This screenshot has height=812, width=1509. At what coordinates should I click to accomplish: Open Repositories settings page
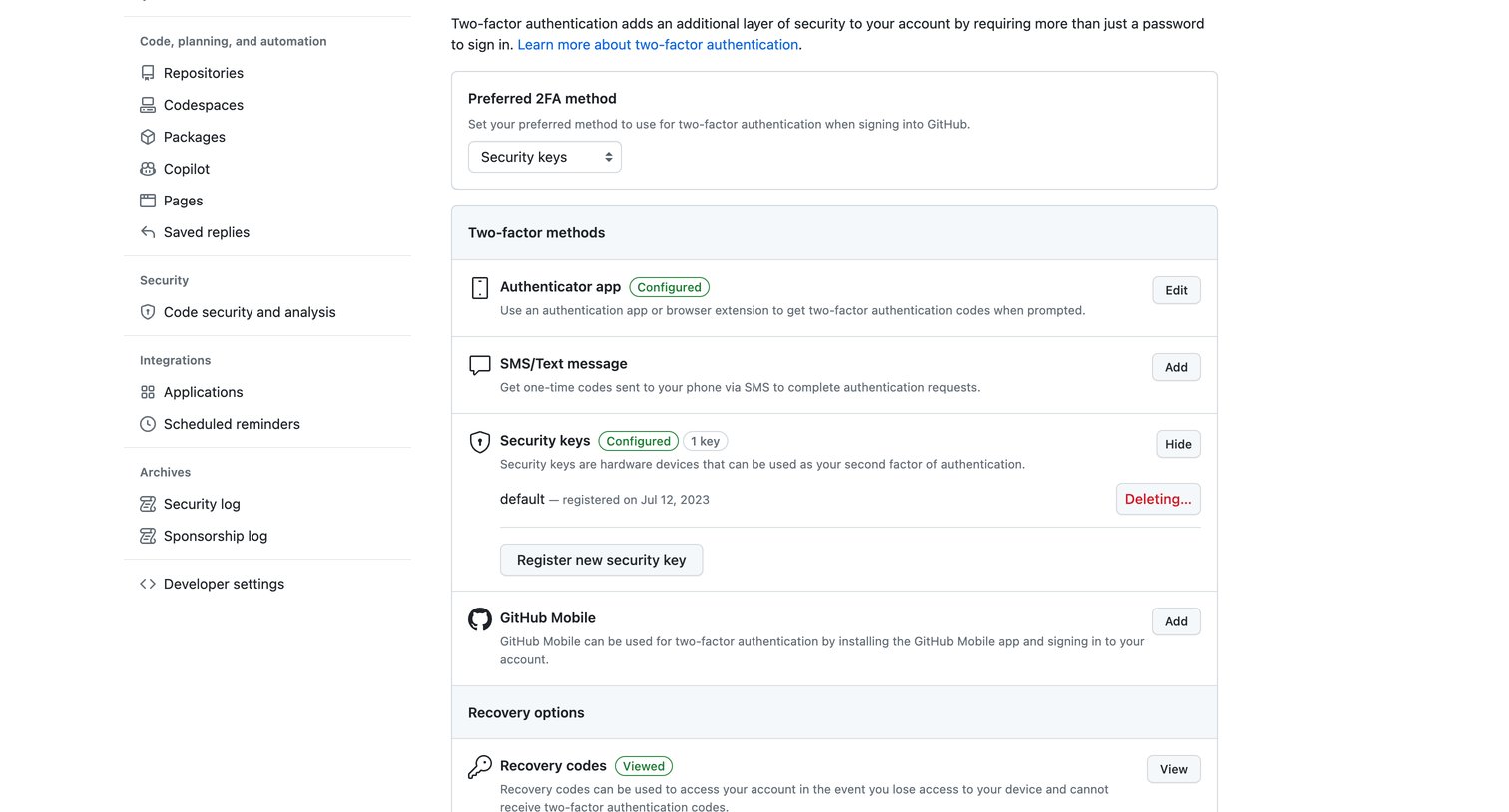[x=204, y=73]
